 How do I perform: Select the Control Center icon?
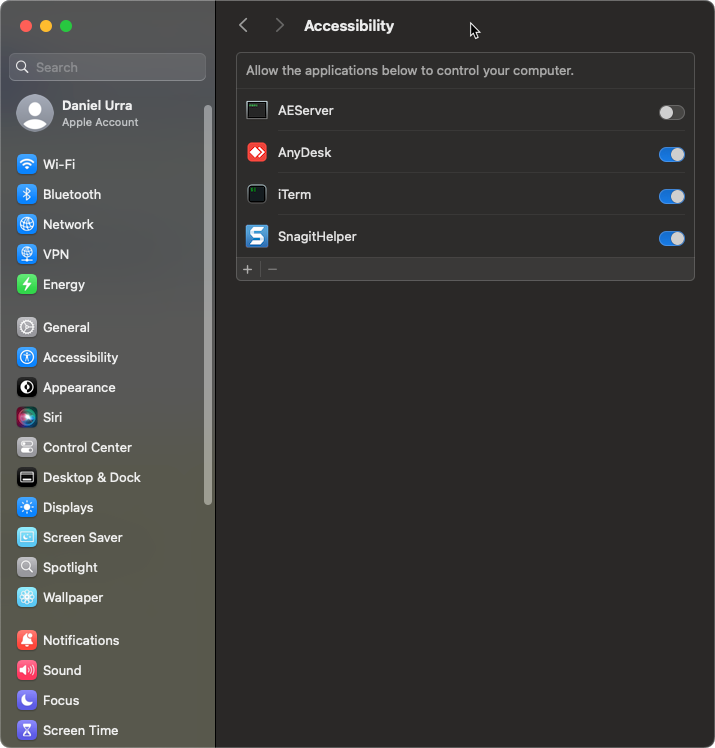[27, 447]
